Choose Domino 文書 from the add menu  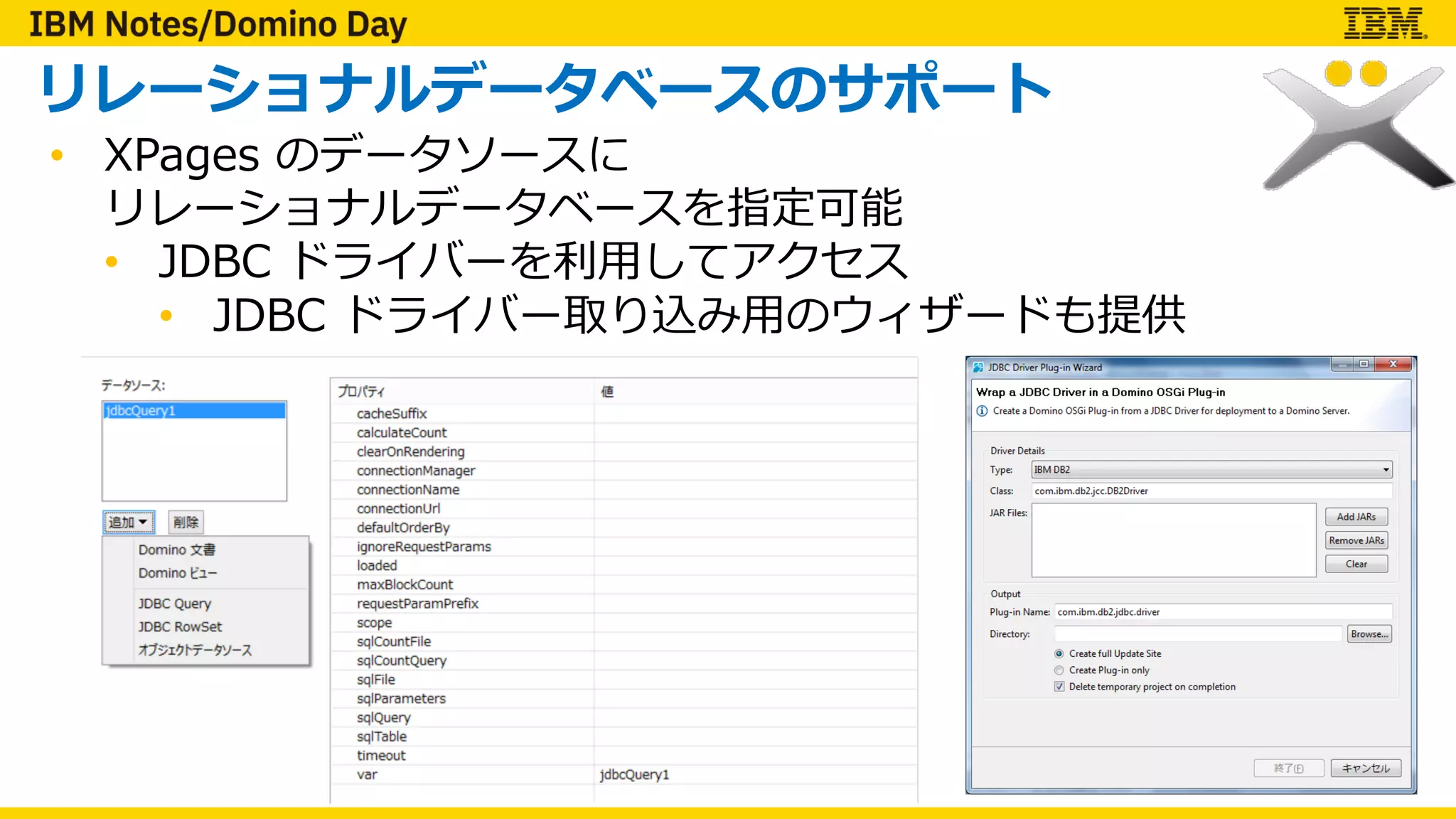point(177,550)
